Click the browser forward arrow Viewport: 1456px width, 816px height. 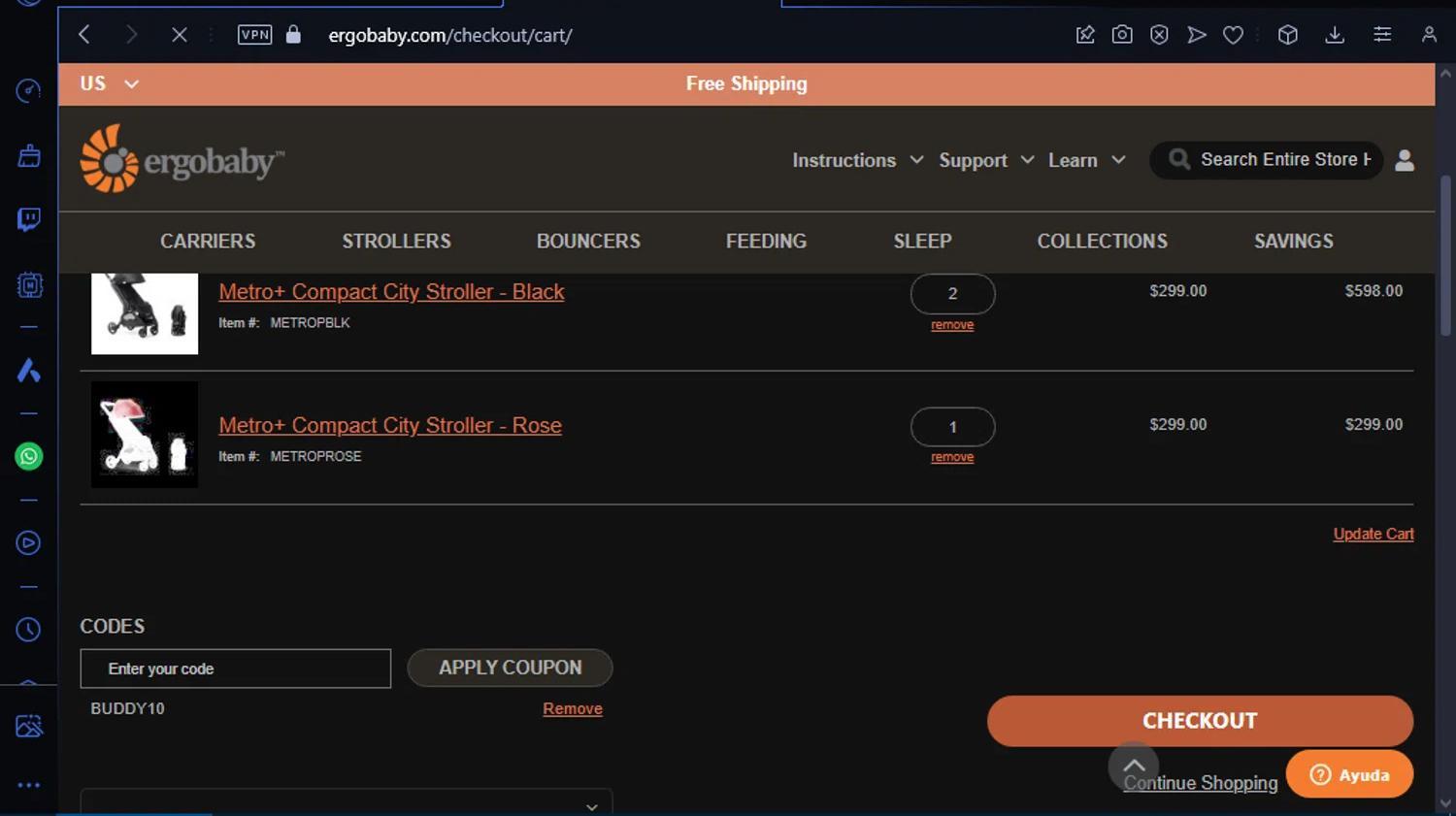[x=131, y=35]
